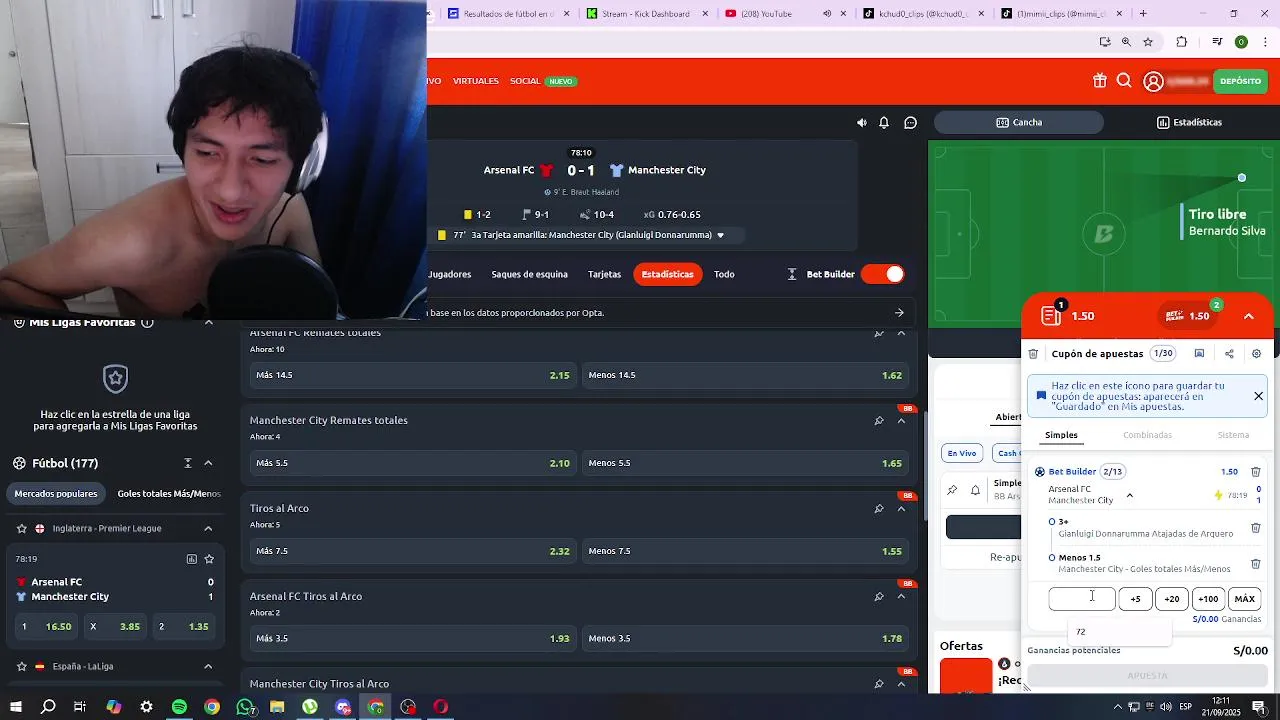Open Windows Start menu

[16, 707]
